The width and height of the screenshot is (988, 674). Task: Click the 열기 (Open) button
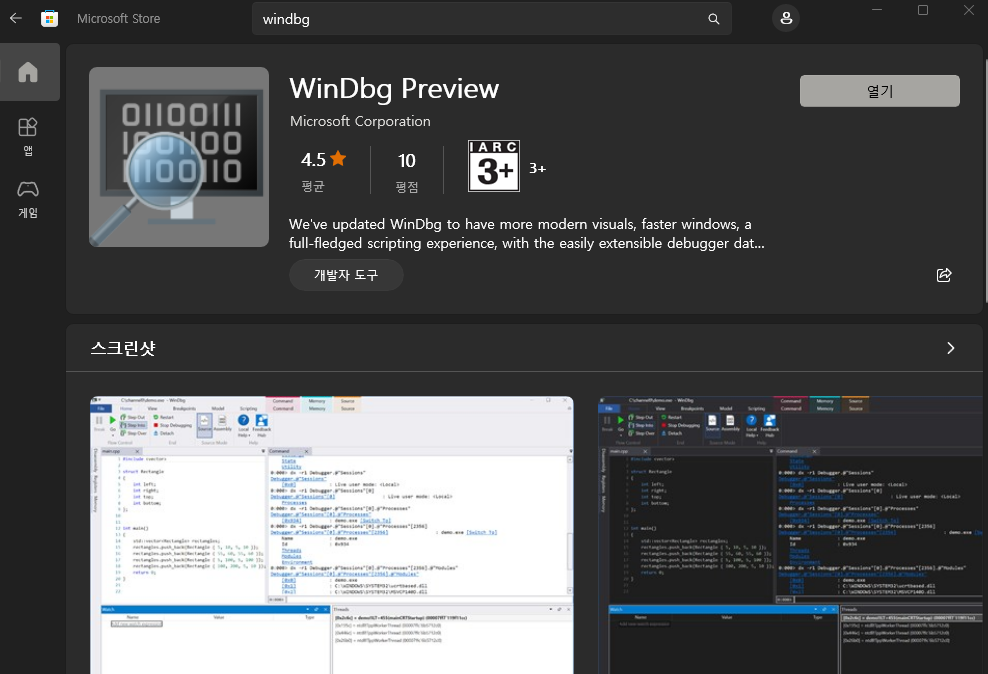pyautogui.click(x=880, y=91)
